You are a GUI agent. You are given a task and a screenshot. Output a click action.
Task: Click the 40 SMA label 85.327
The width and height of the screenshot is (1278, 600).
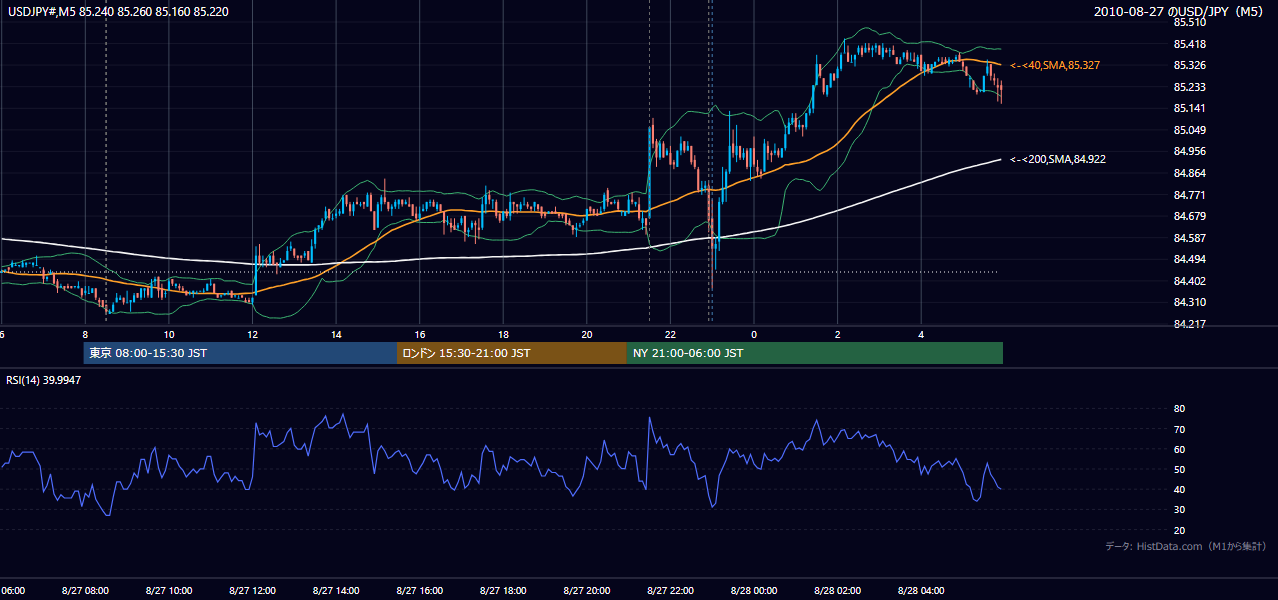coord(1056,65)
